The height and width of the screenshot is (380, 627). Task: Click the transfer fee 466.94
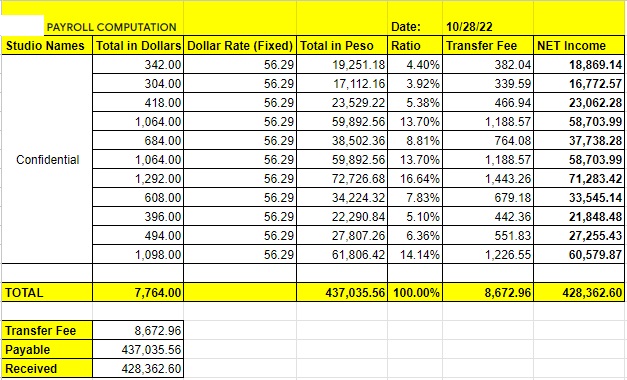(x=488, y=102)
